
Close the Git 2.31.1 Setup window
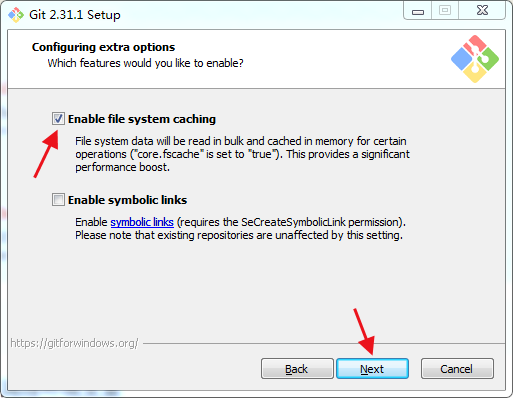pyautogui.click(x=482, y=11)
